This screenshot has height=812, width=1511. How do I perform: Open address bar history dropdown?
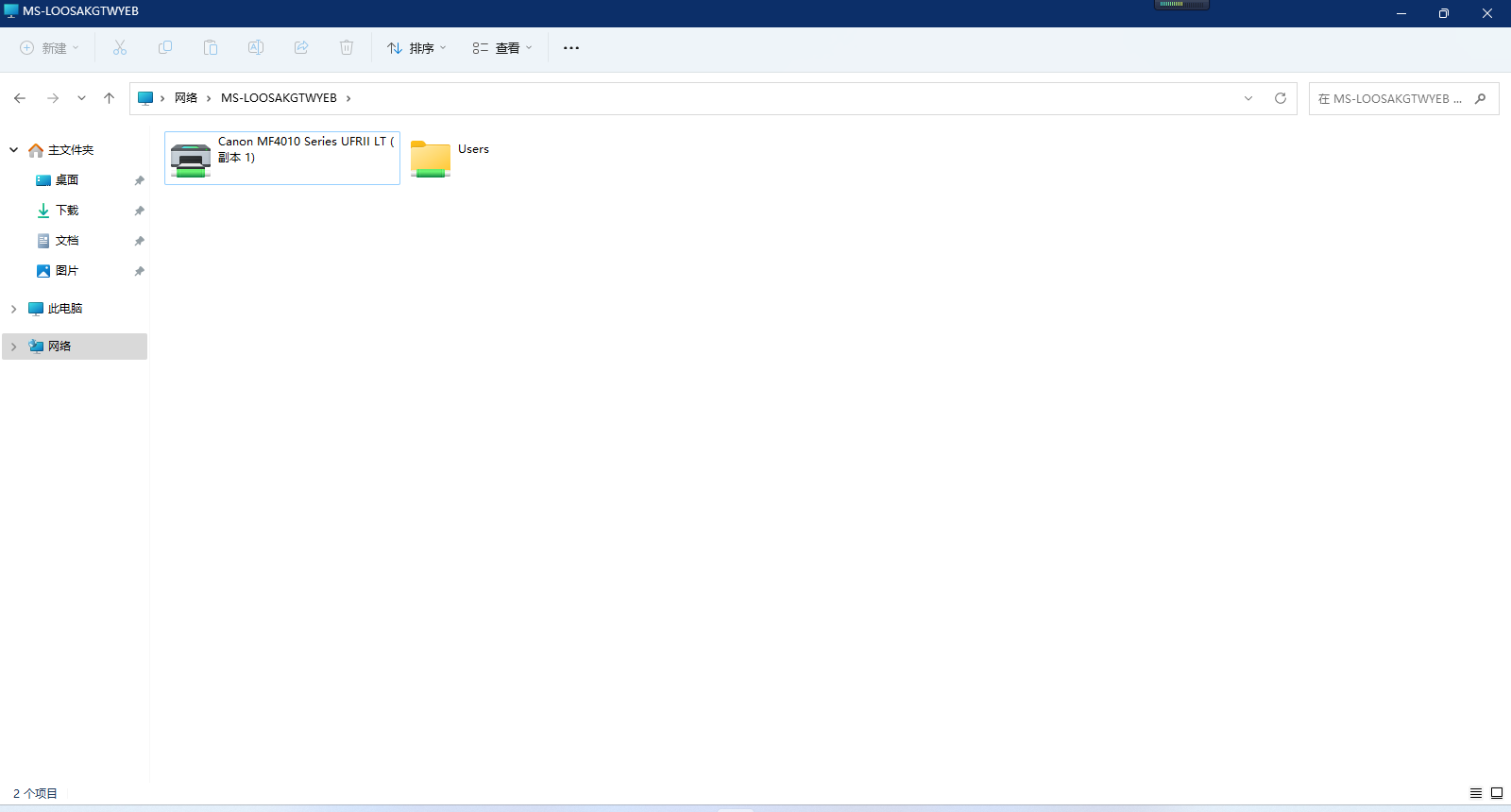tap(1248, 98)
